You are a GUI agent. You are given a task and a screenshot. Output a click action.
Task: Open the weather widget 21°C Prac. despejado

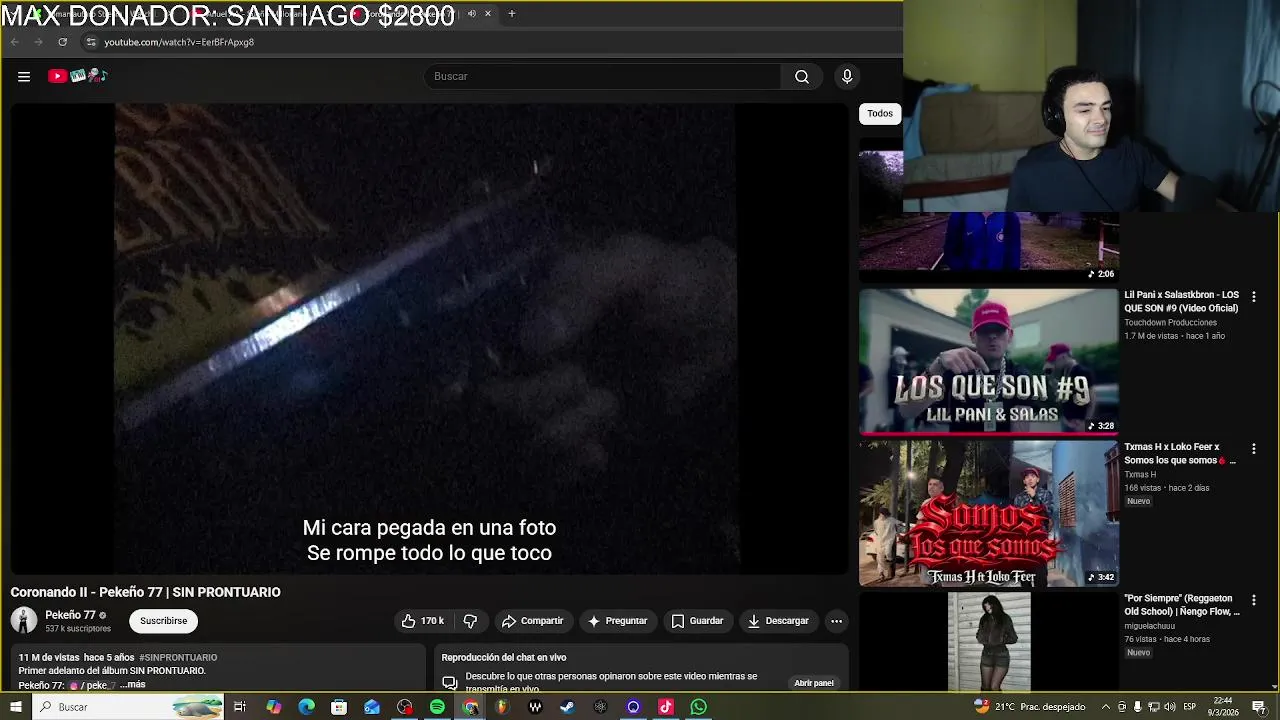tap(1030, 707)
